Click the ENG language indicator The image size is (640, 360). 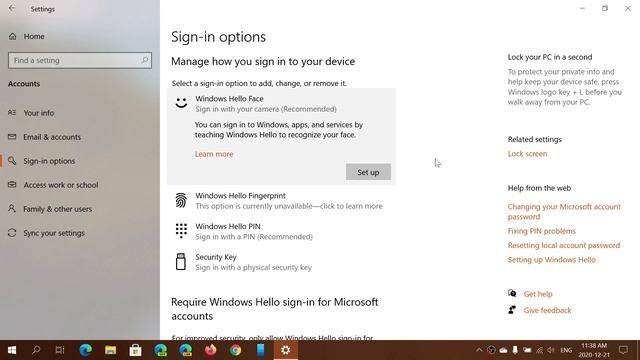tap(566, 350)
